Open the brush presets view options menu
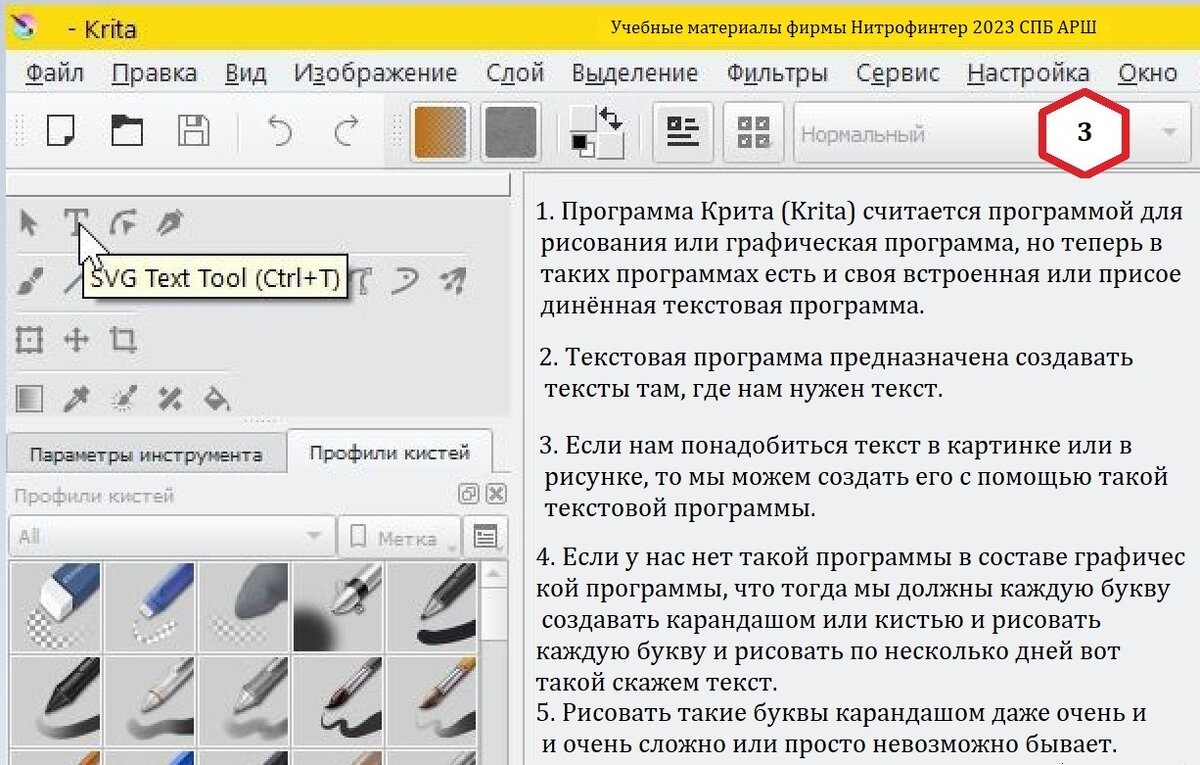The width and height of the screenshot is (1200, 765). click(x=486, y=537)
